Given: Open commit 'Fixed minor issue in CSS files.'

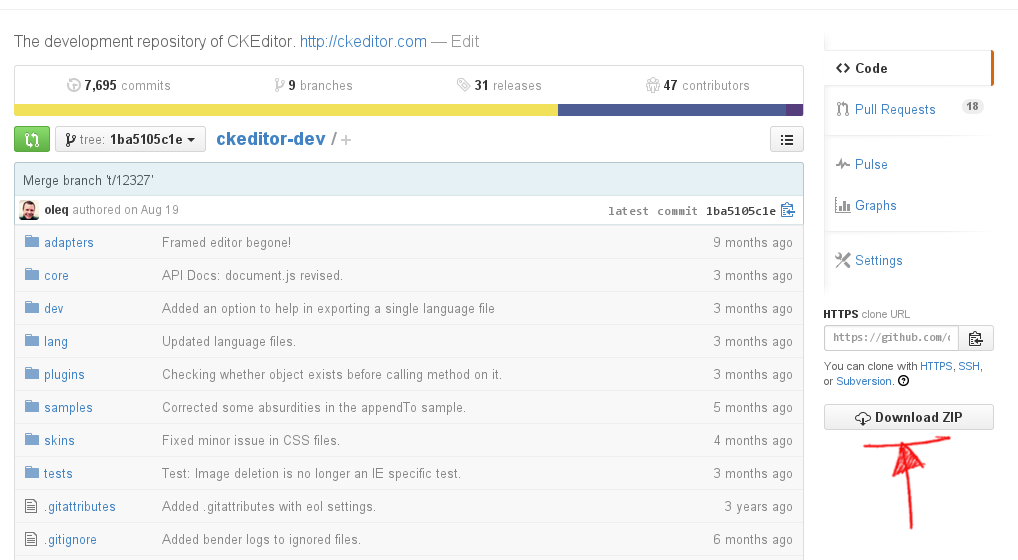Looking at the screenshot, I should [251, 441].
